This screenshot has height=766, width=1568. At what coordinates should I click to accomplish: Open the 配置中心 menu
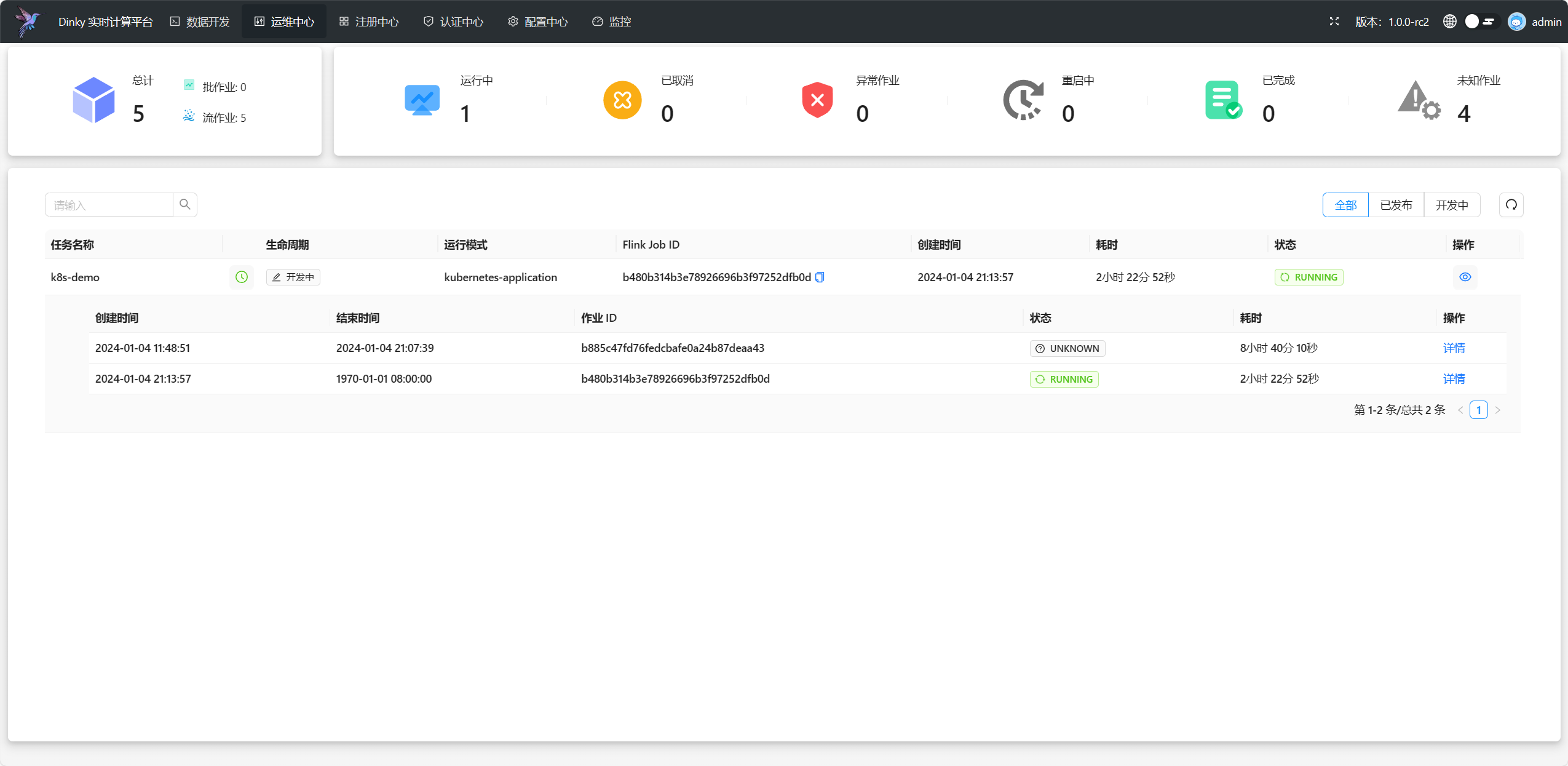(x=537, y=22)
